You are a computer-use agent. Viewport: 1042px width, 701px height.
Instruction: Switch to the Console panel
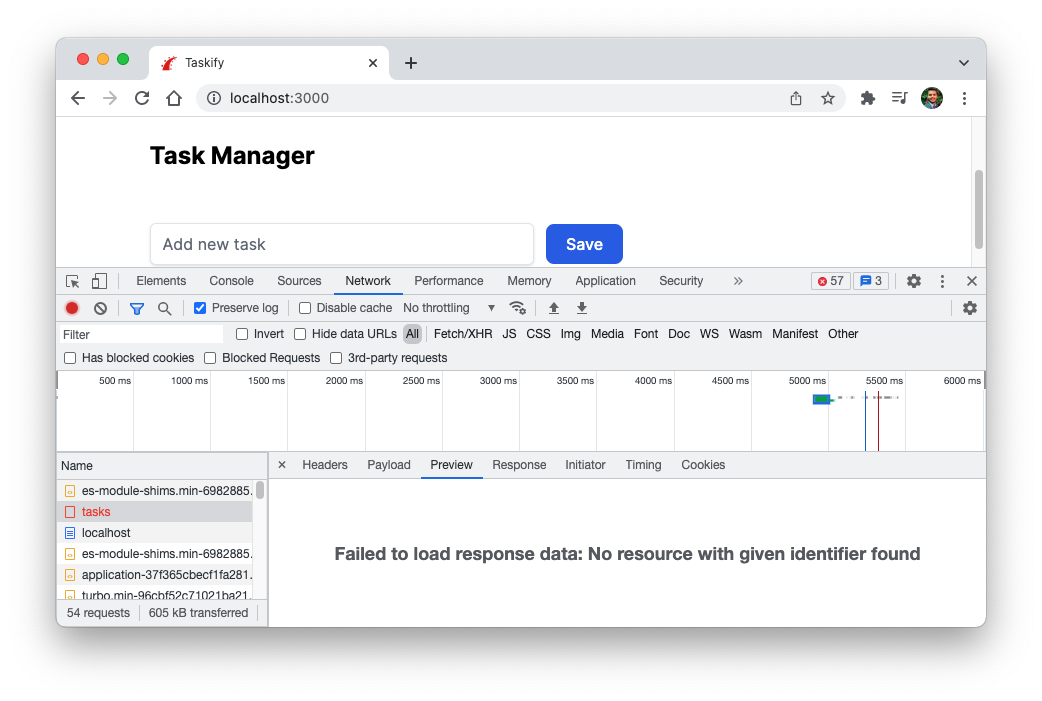click(x=231, y=281)
